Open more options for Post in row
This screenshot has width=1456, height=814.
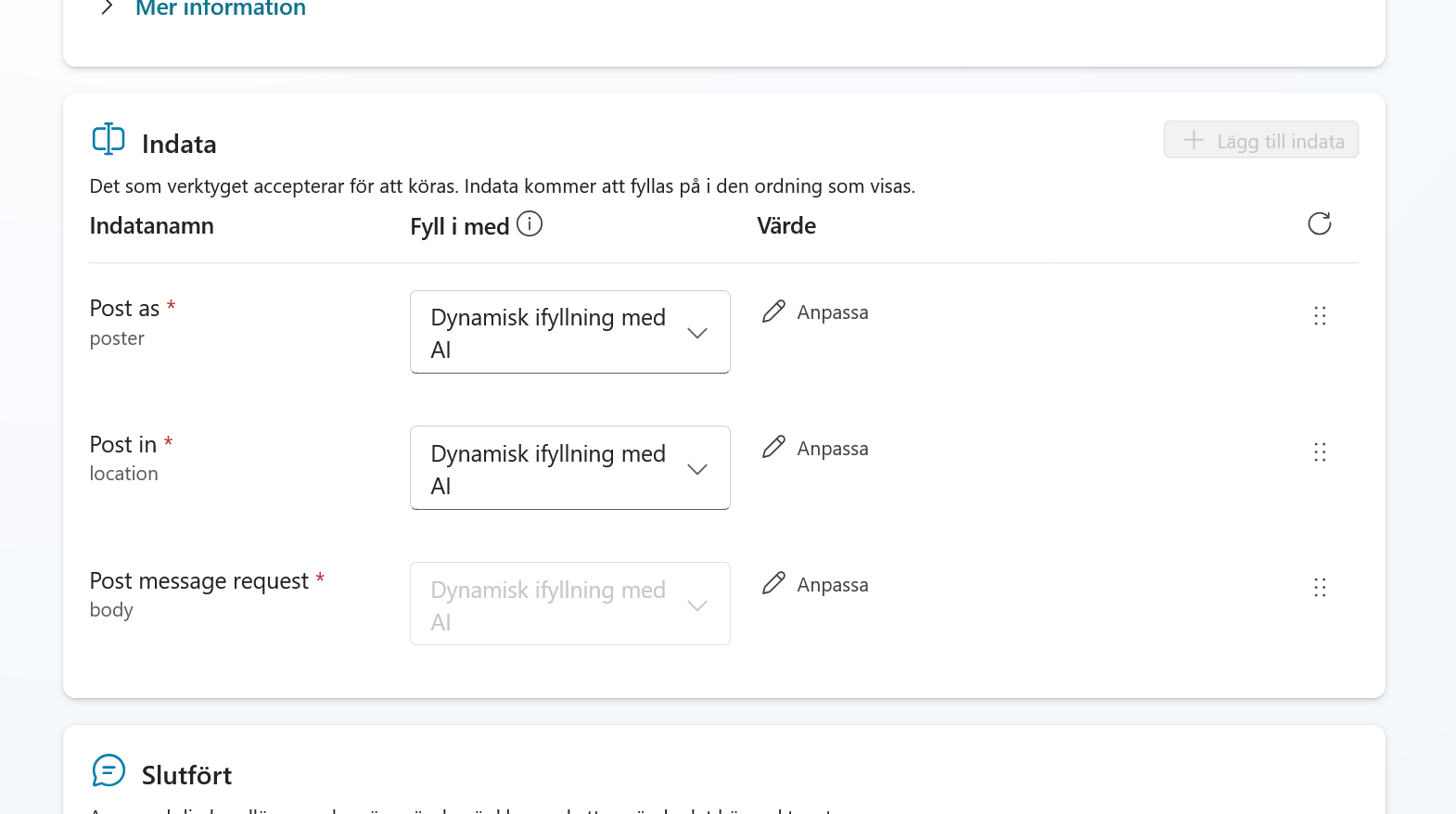pos(1320,452)
